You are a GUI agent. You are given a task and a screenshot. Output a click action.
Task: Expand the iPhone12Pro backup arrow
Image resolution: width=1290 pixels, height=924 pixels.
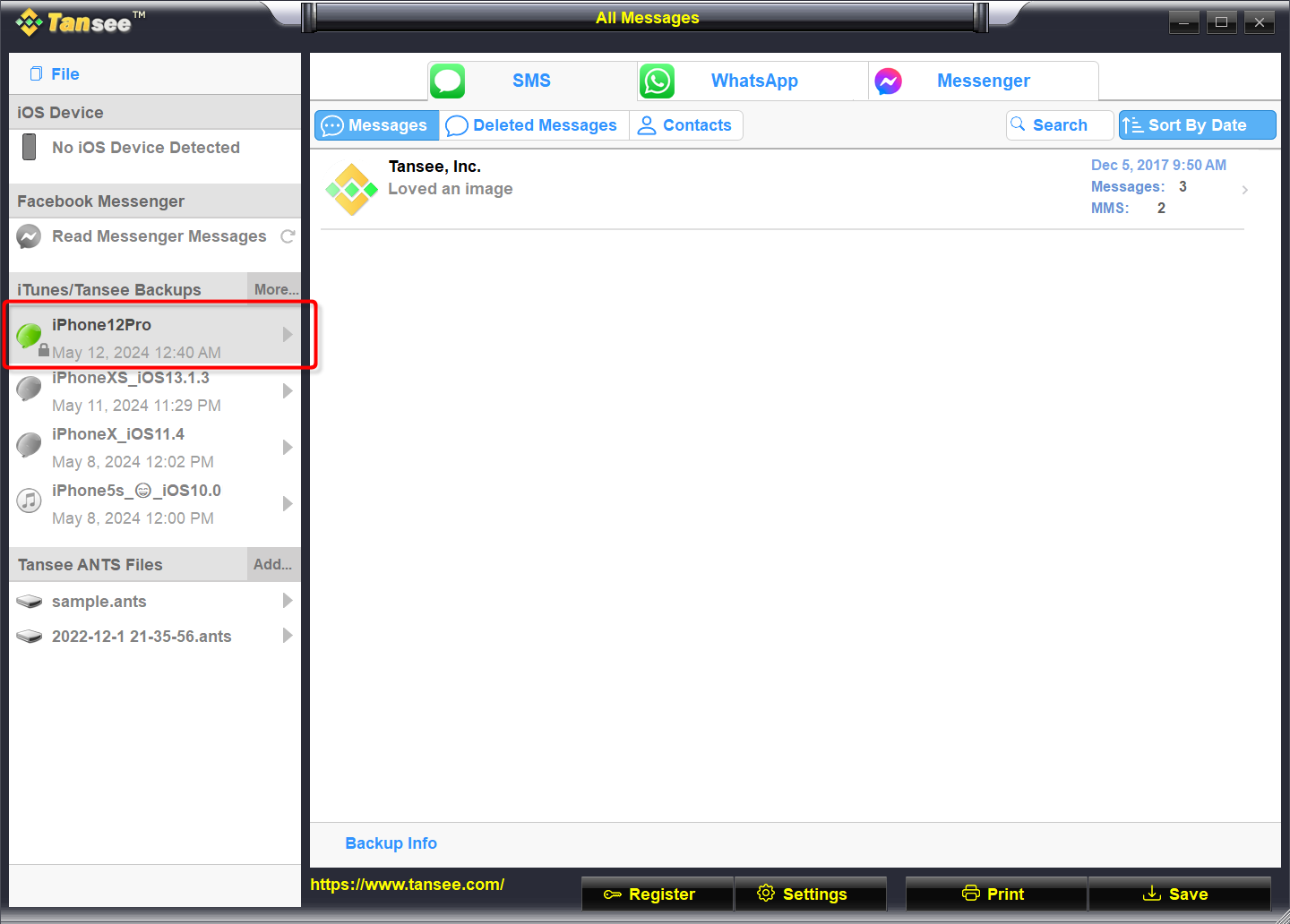[288, 334]
